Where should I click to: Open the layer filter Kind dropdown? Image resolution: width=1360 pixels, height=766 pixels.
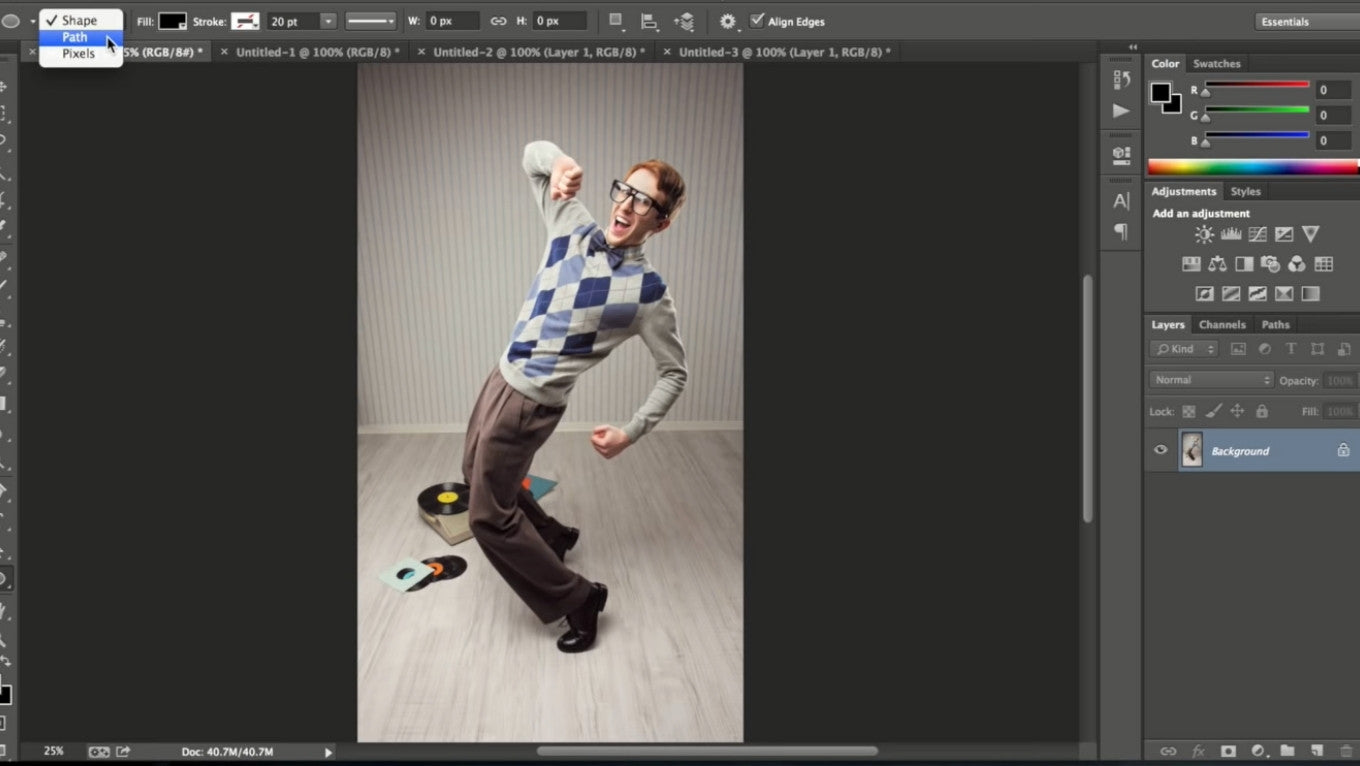(x=1184, y=349)
